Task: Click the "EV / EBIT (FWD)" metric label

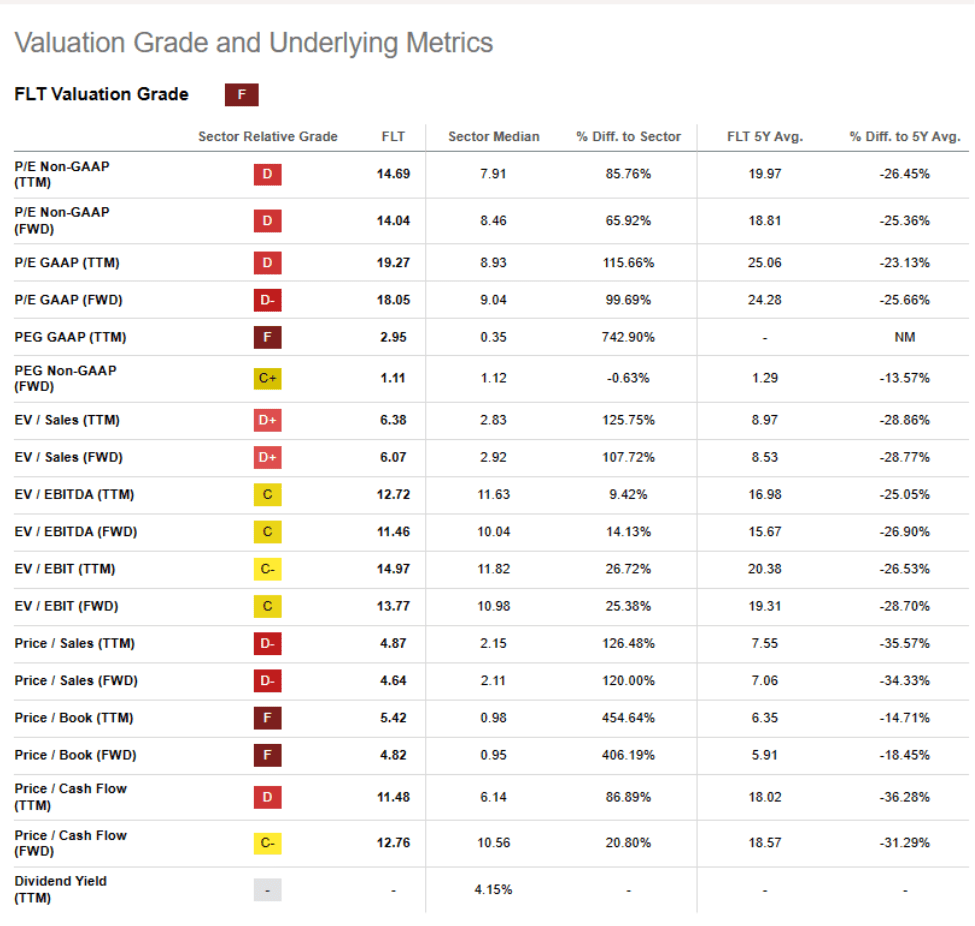Action: pyautogui.click(x=66, y=606)
